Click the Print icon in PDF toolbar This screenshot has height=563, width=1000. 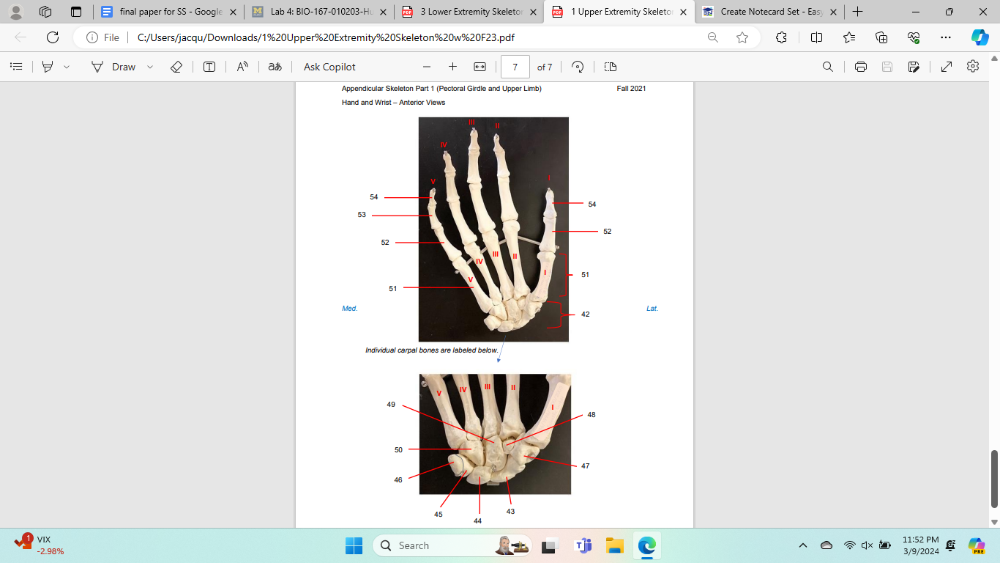tap(861, 67)
